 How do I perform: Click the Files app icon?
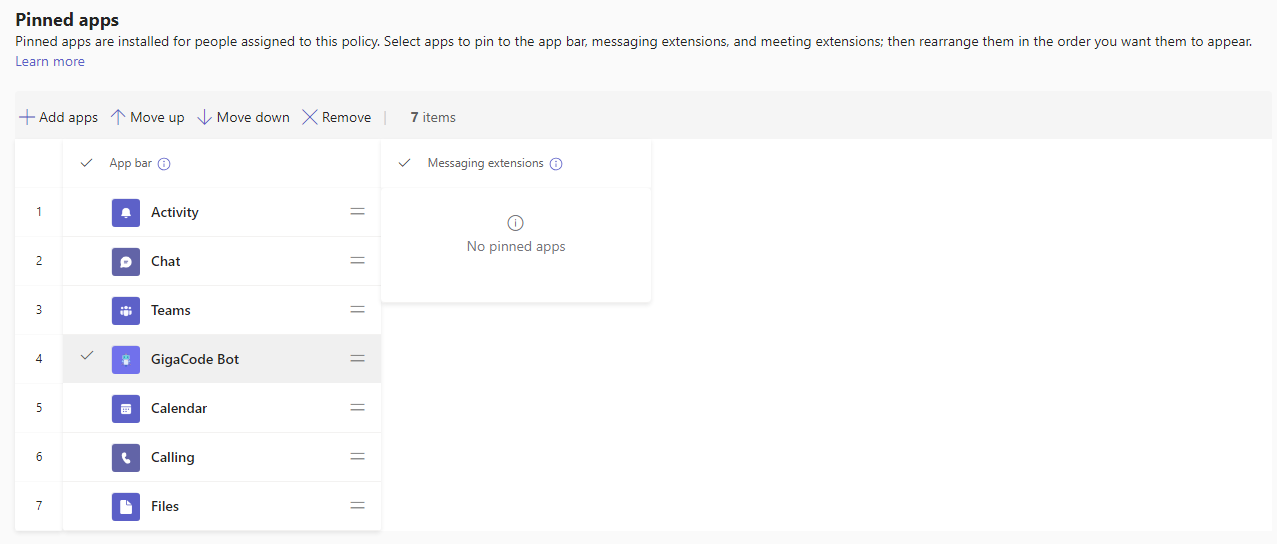tap(126, 506)
